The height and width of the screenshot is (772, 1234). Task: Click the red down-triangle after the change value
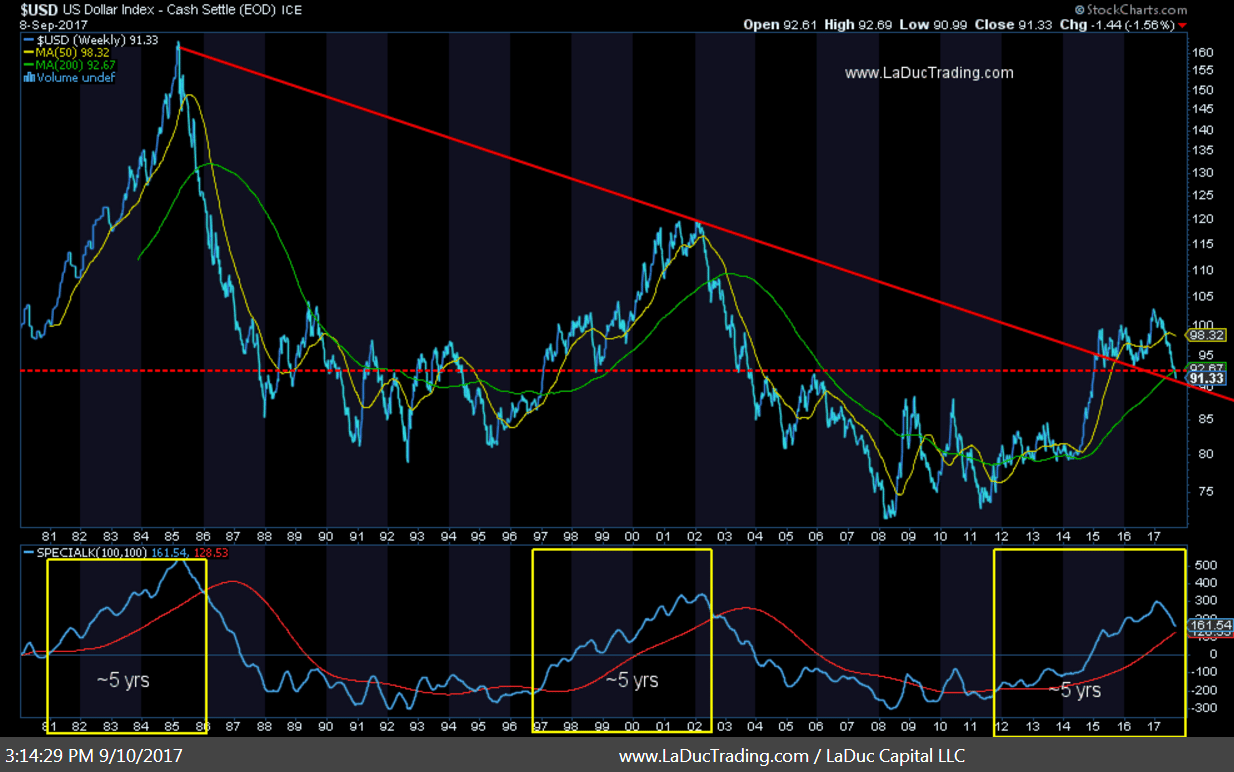tap(1184, 25)
